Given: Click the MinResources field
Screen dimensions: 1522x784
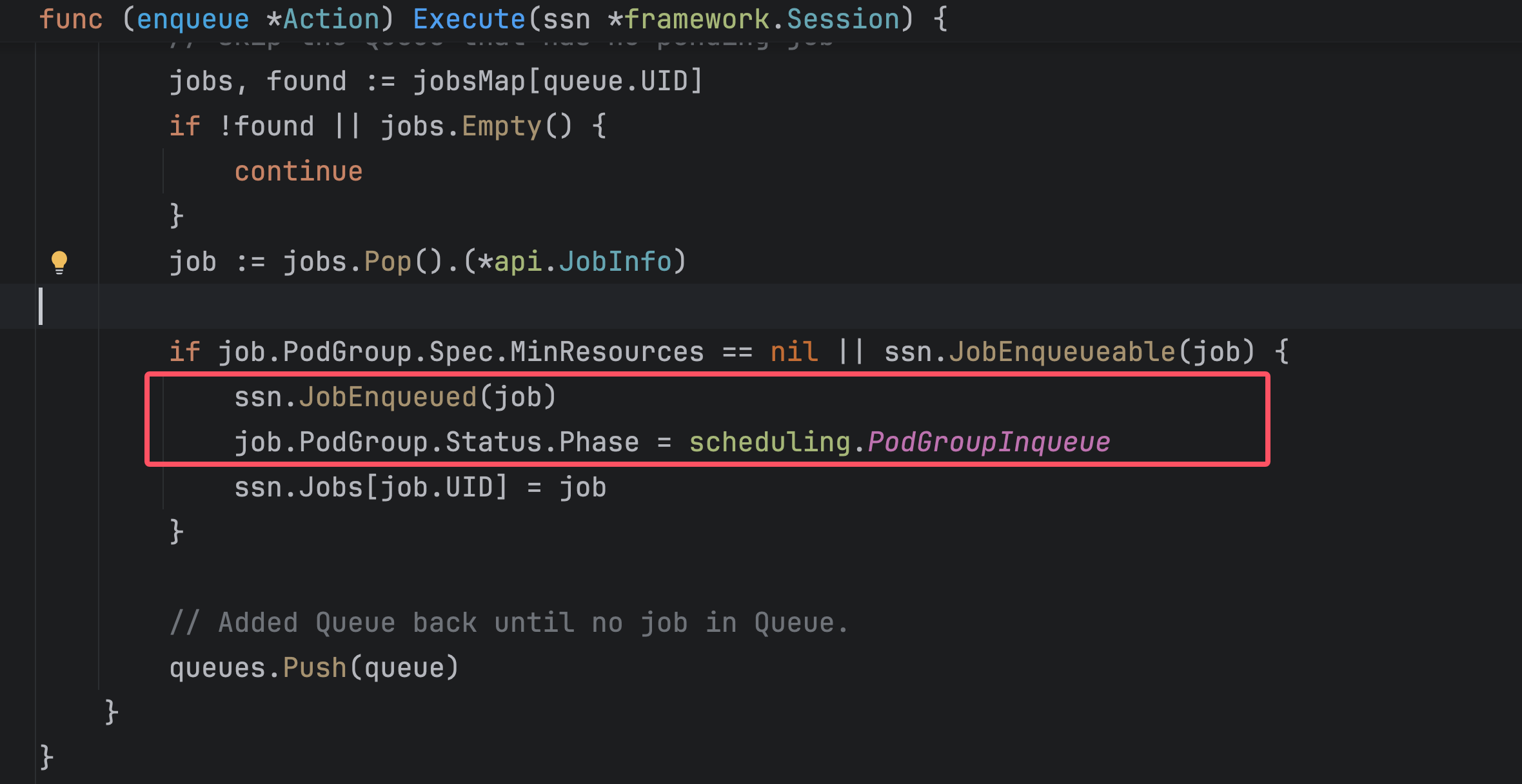Looking at the screenshot, I should pos(607,352).
